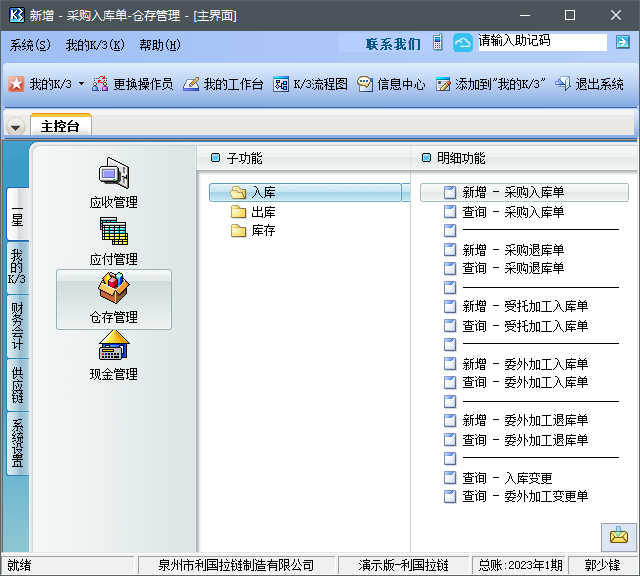Viewport: 640px width, 576px height.
Task: Open the K/3流程图 toolbar item
Action: 311,85
